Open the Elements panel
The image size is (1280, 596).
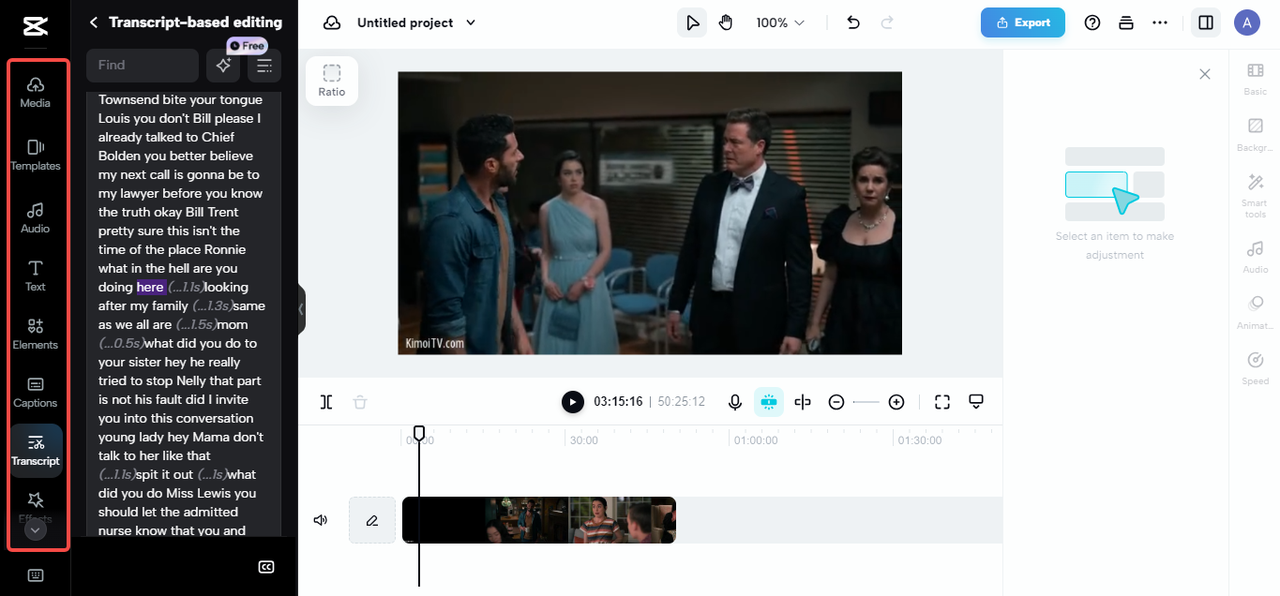pyautogui.click(x=35, y=333)
